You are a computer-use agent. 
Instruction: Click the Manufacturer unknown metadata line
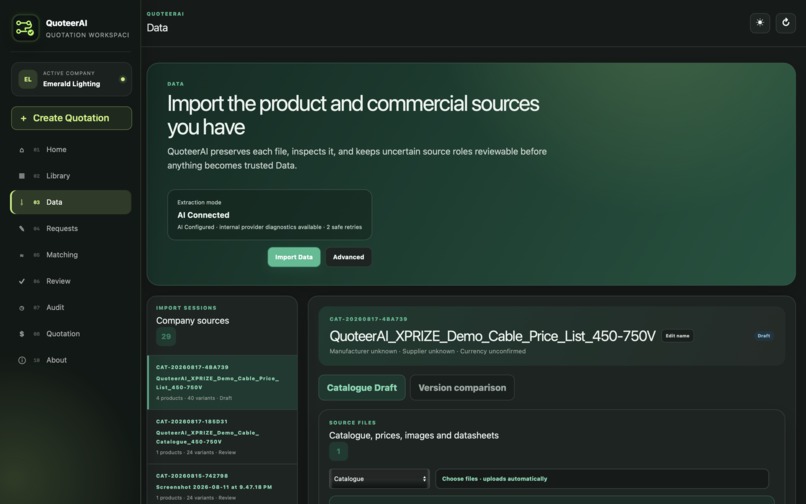[428, 351]
